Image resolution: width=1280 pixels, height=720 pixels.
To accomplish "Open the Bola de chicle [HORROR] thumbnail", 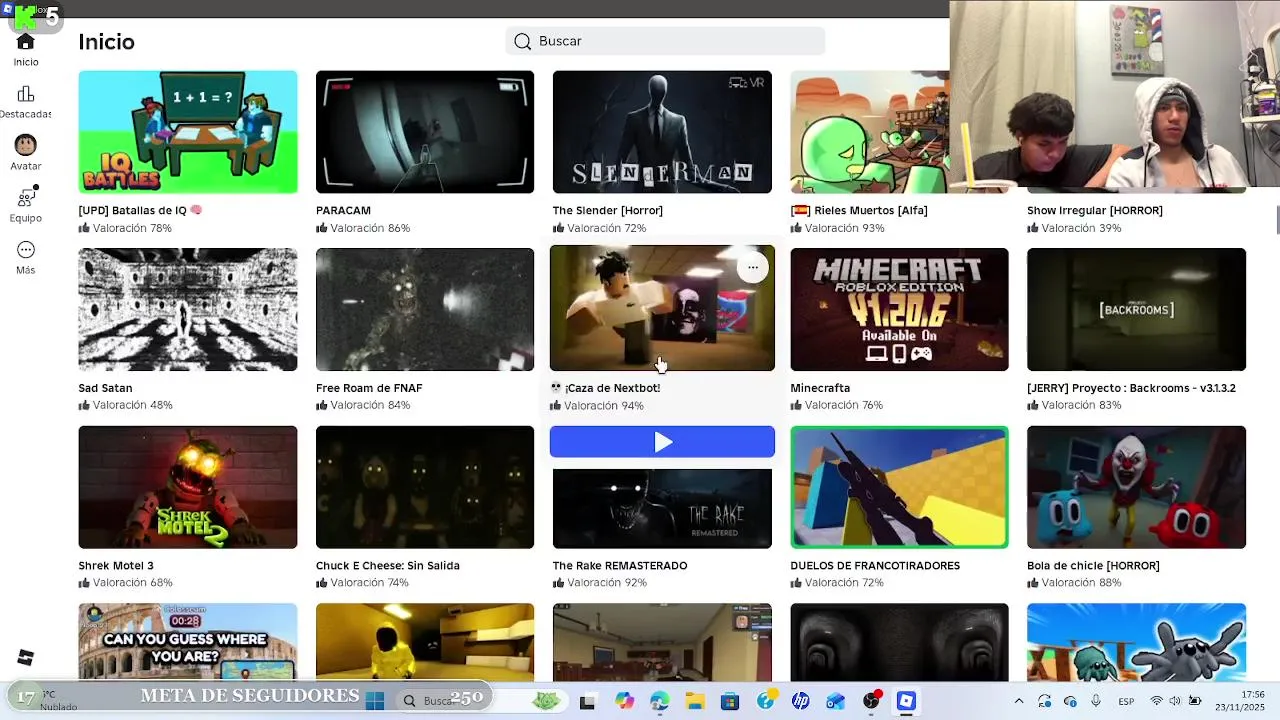I will [1137, 487].
